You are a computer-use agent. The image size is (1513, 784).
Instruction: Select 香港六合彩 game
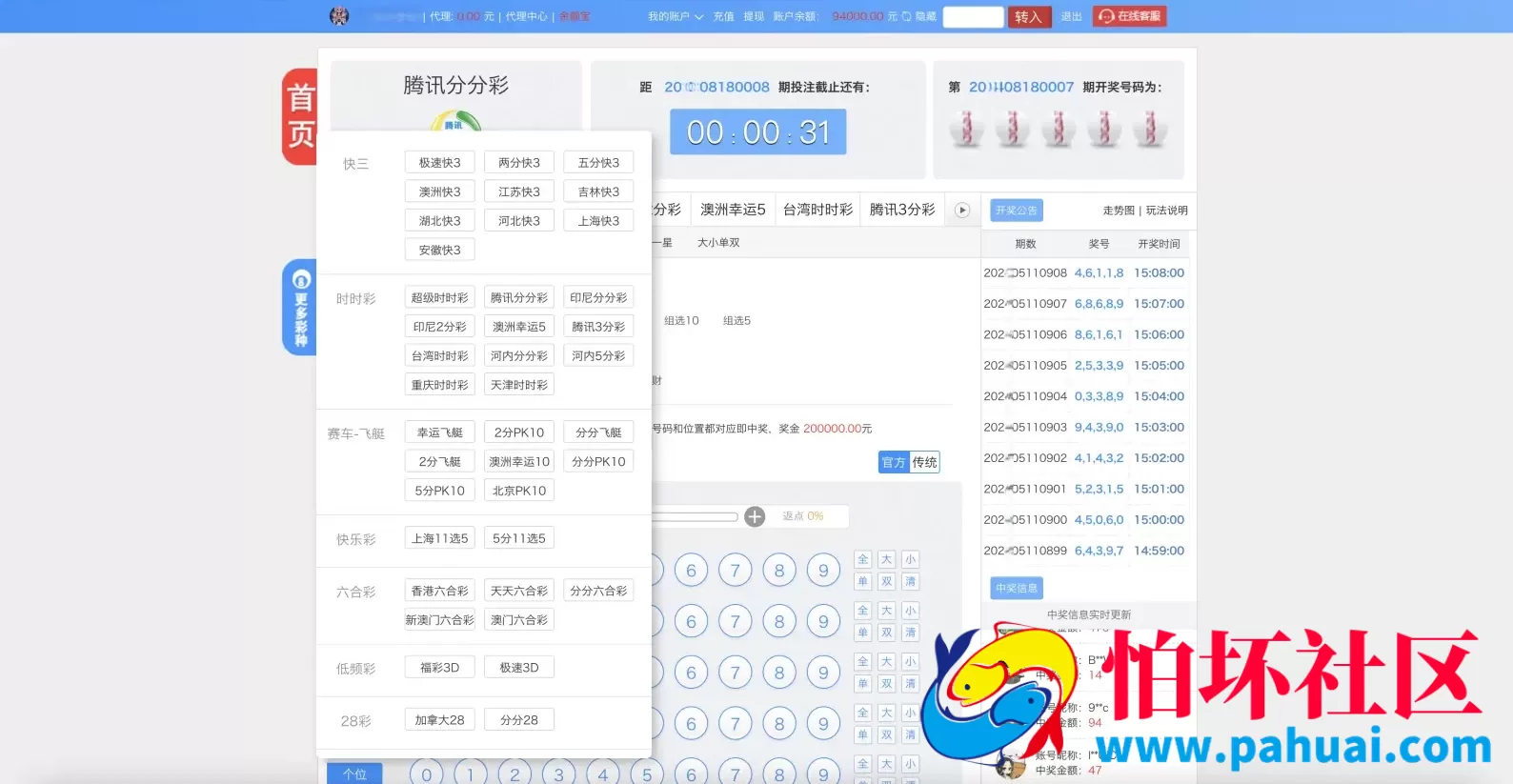point(439,592)
